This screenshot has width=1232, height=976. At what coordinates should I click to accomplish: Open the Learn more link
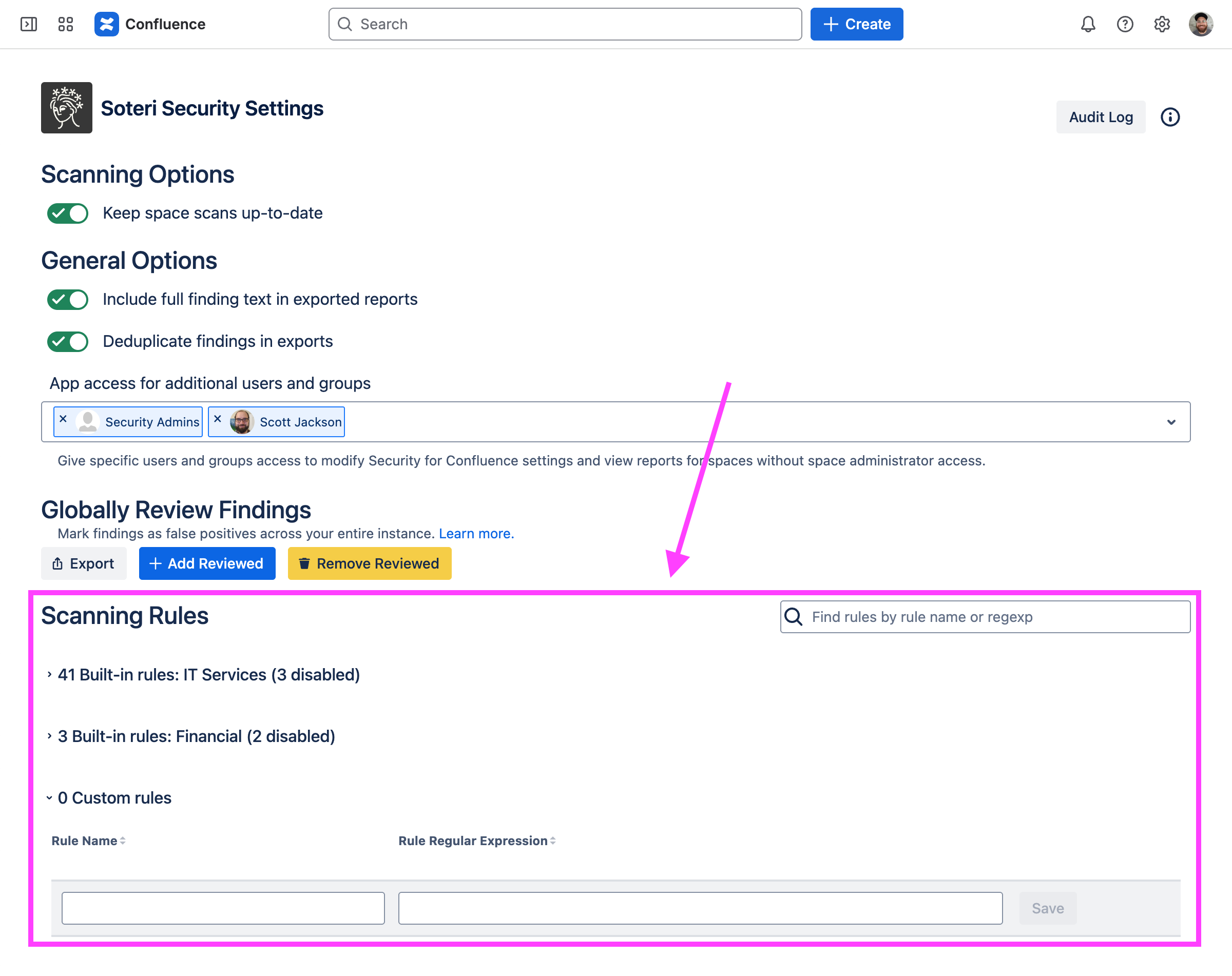click(x=476, y=533)
